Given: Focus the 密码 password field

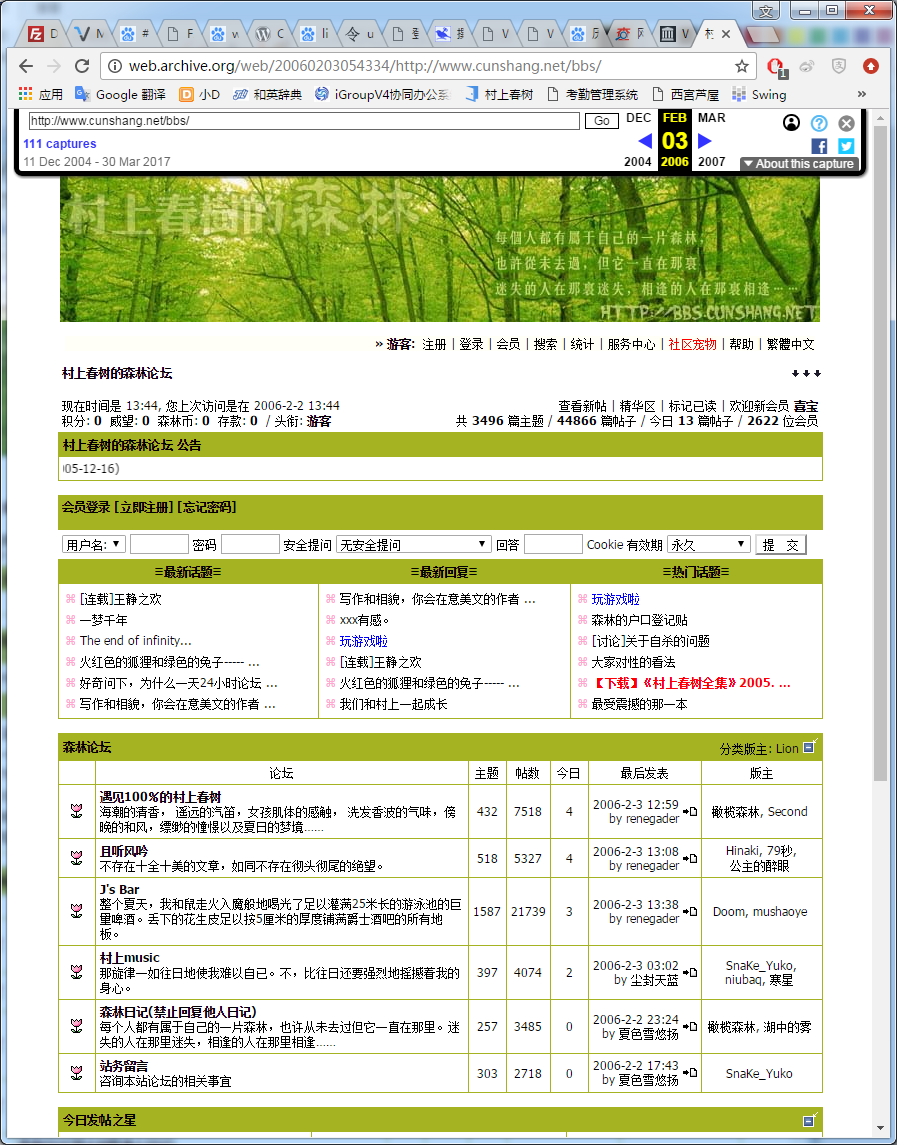Looking at the screenshot, I should (250, 544).
